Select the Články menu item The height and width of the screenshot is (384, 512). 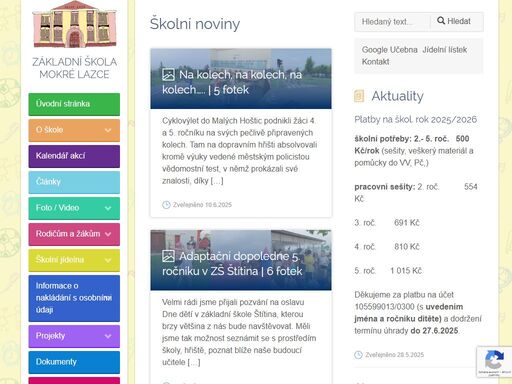[74, 182]
